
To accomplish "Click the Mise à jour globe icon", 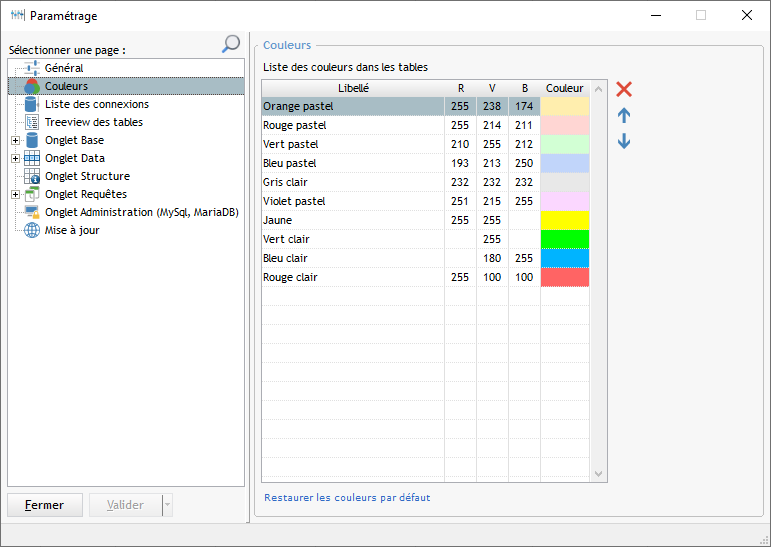I will coord(32,230).
